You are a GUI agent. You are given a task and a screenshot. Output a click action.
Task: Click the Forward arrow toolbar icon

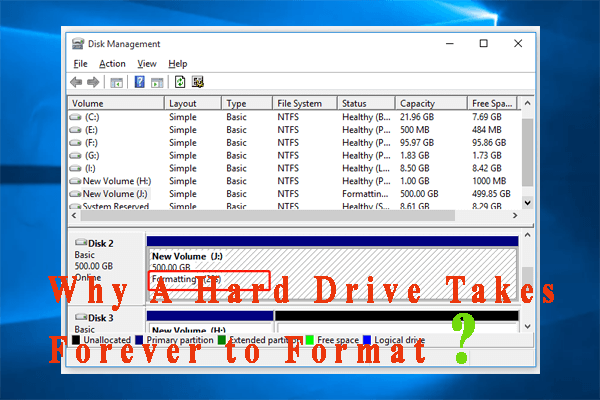pyautogui.click(x=93, y=82)
